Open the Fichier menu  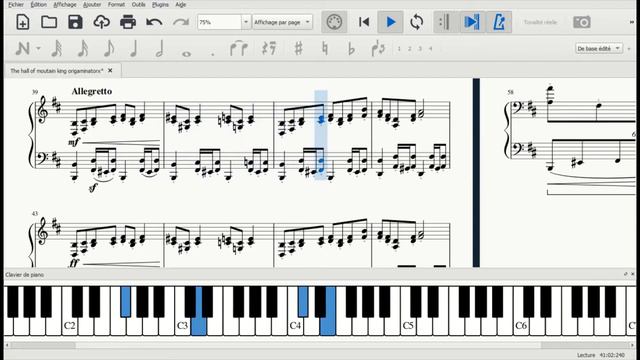coord(16,4)
